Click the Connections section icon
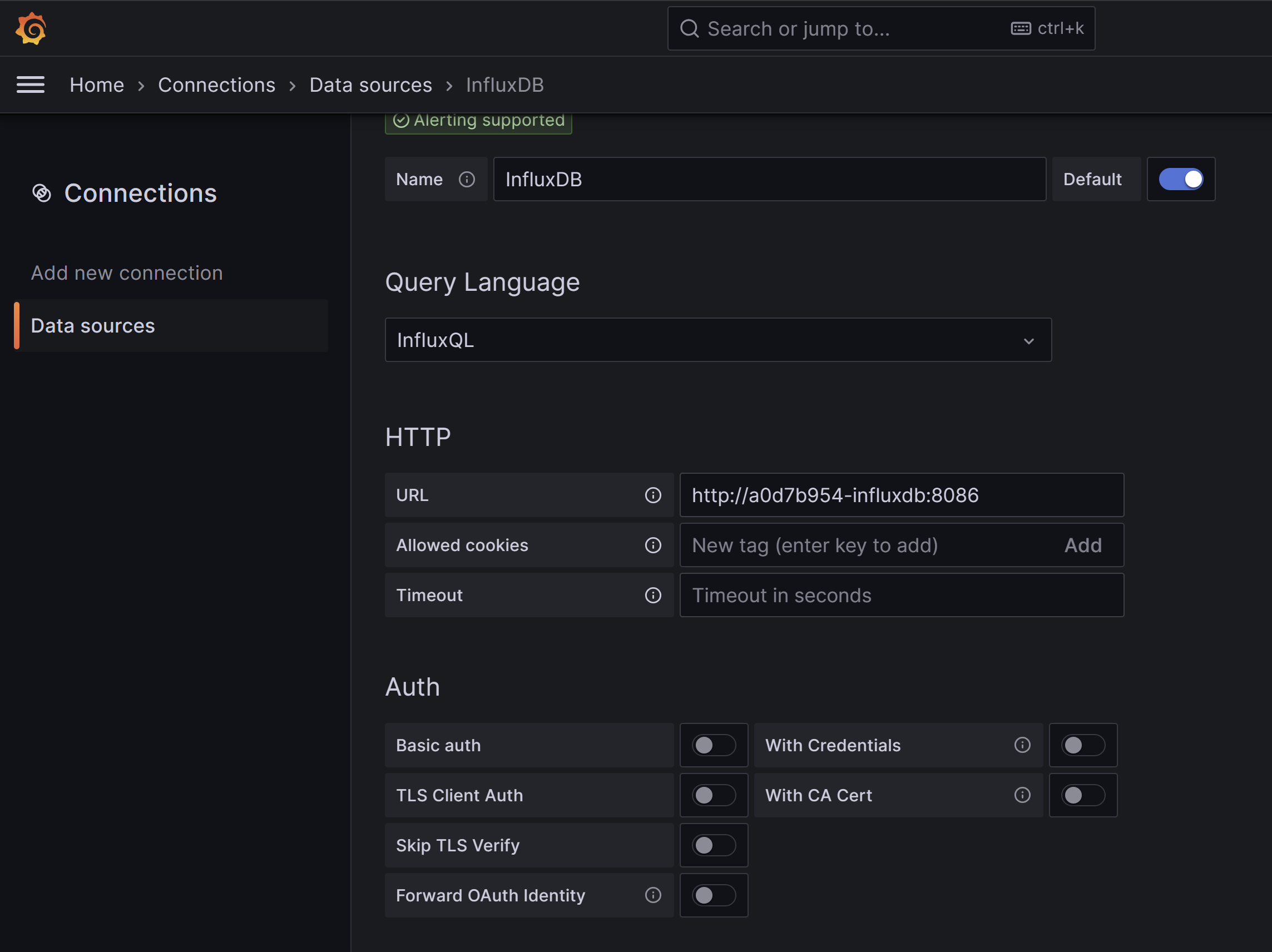Image resolution: width=1272 pixels, height=952 pixels. pos(42,193)
